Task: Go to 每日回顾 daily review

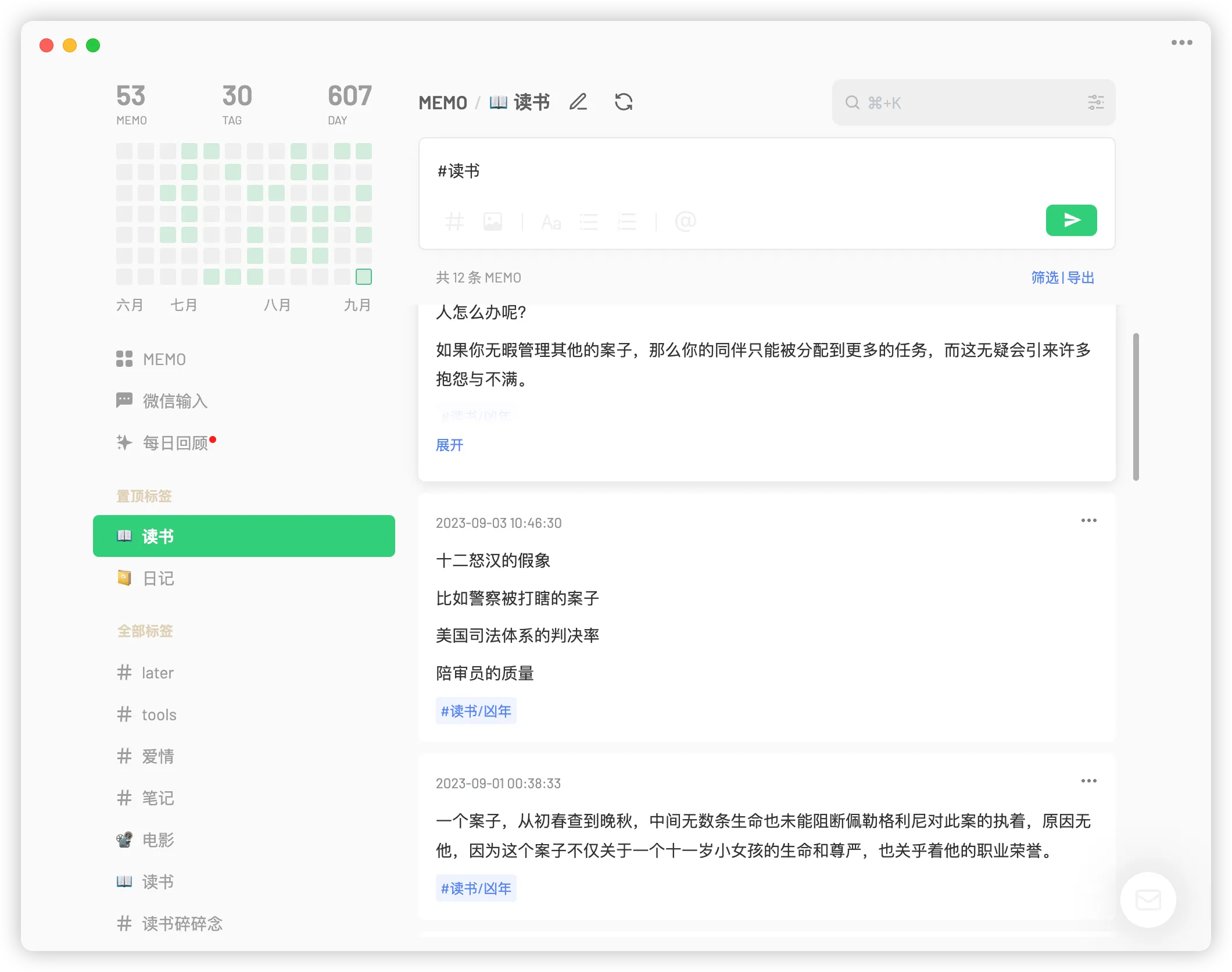Action: pyautogui.click(x=174, y=443)
